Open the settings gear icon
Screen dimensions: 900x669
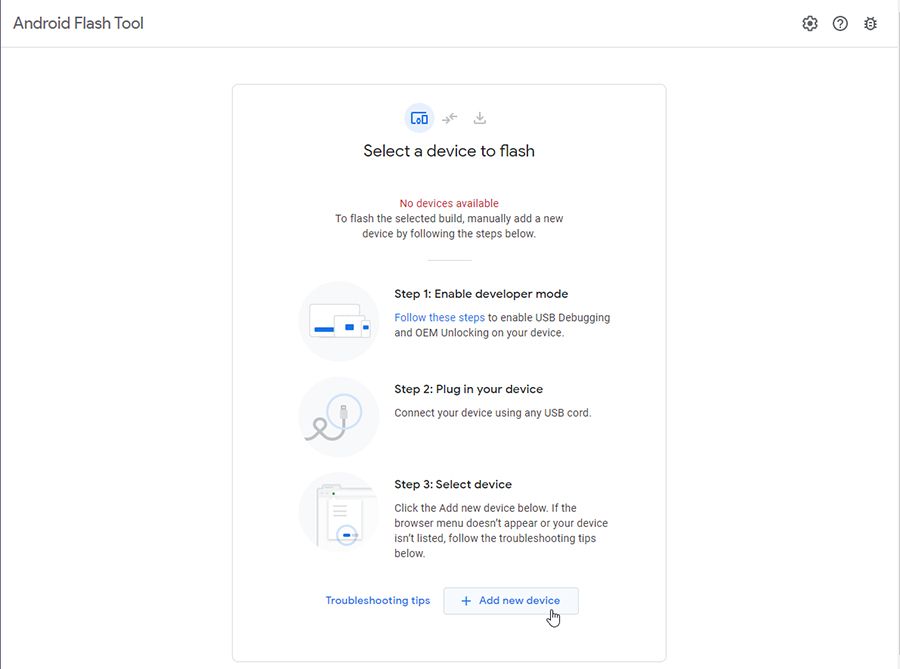click(x=810, y=24)
